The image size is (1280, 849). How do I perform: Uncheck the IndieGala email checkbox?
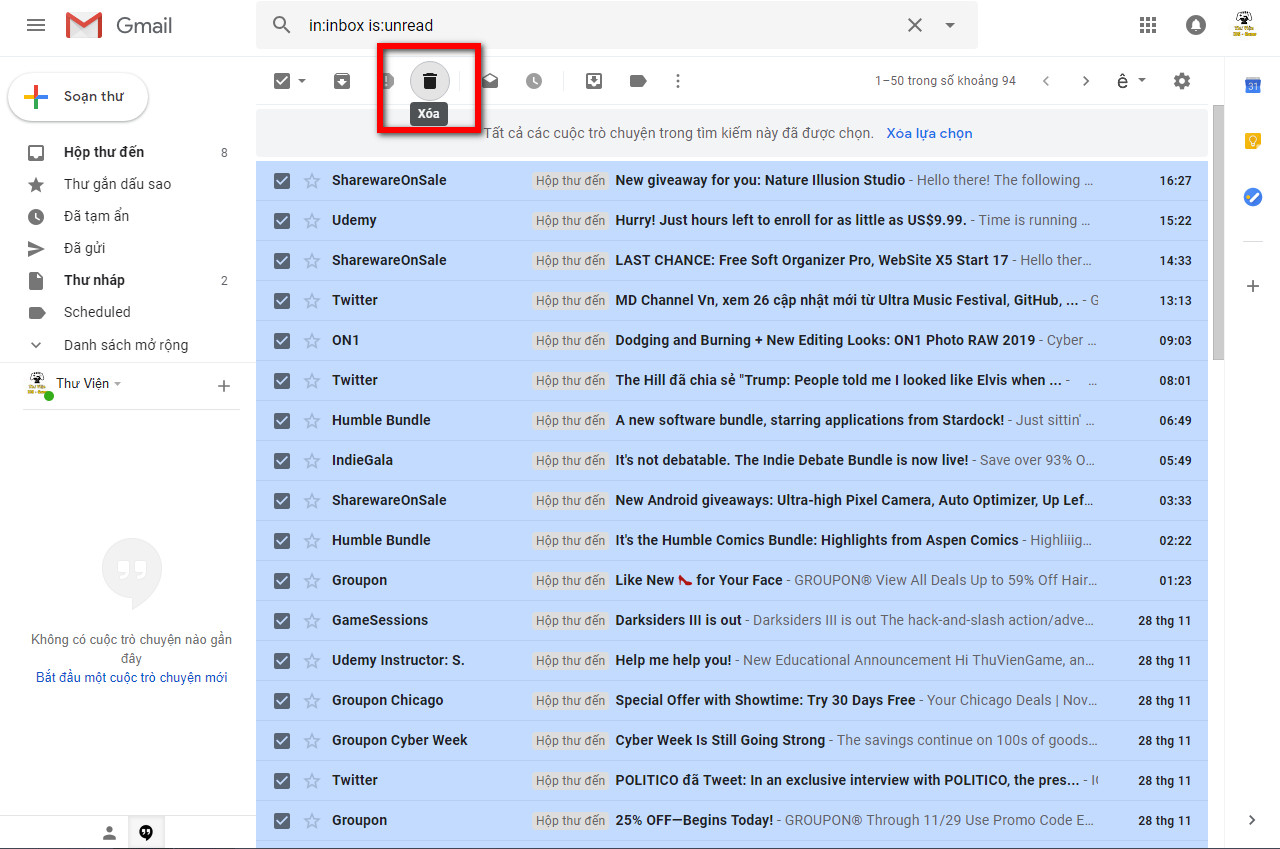pyautogui.click(x=281, y=460)
